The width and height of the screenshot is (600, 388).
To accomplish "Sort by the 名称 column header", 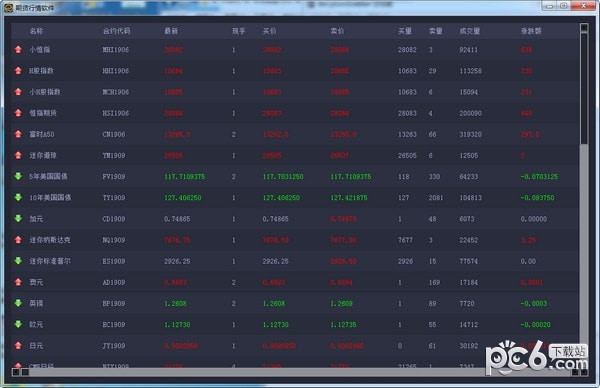I will coord(36,31).
